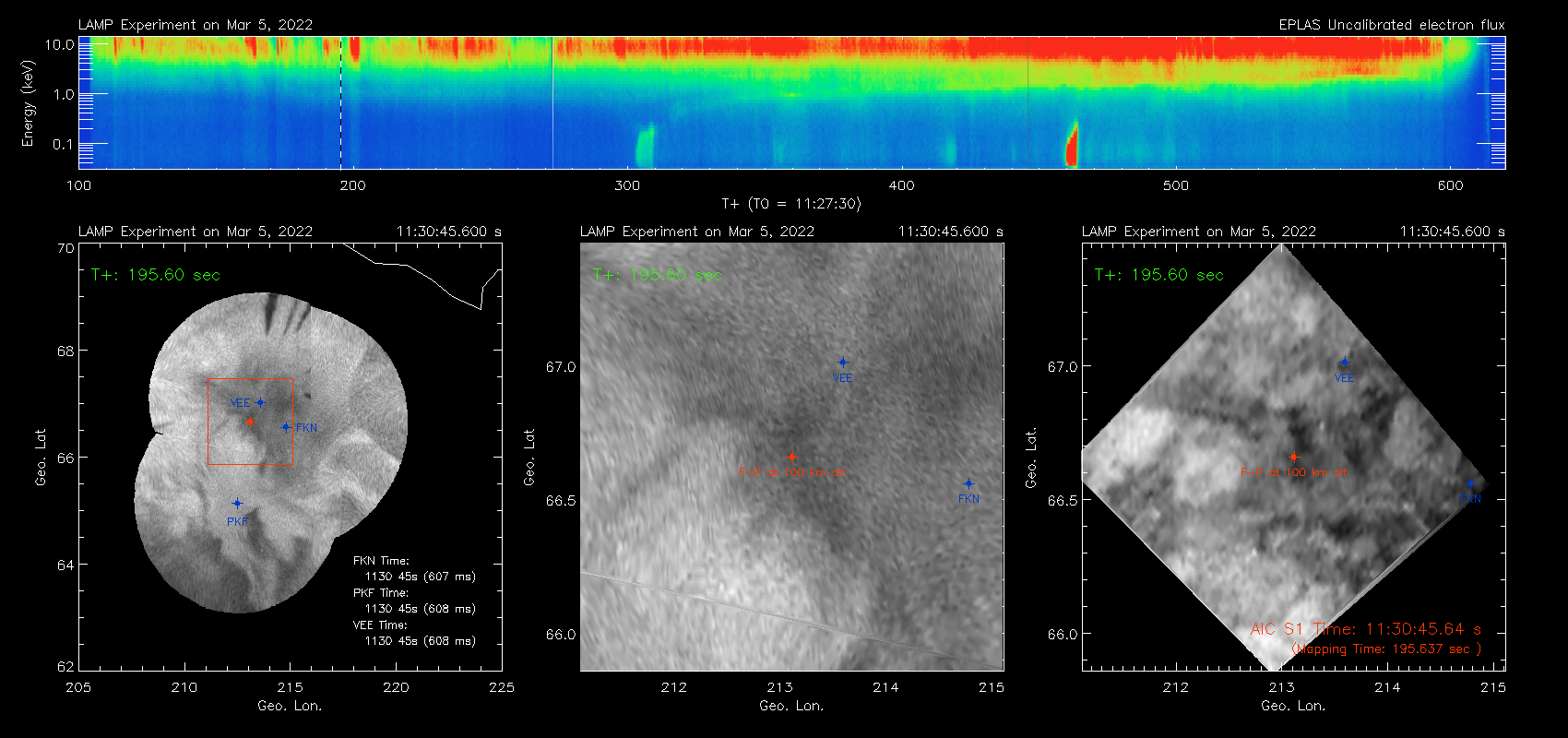Click the low-energy burst near T+305
Viewport: 1568px width, 738px height.
click(x=645, y=146)
